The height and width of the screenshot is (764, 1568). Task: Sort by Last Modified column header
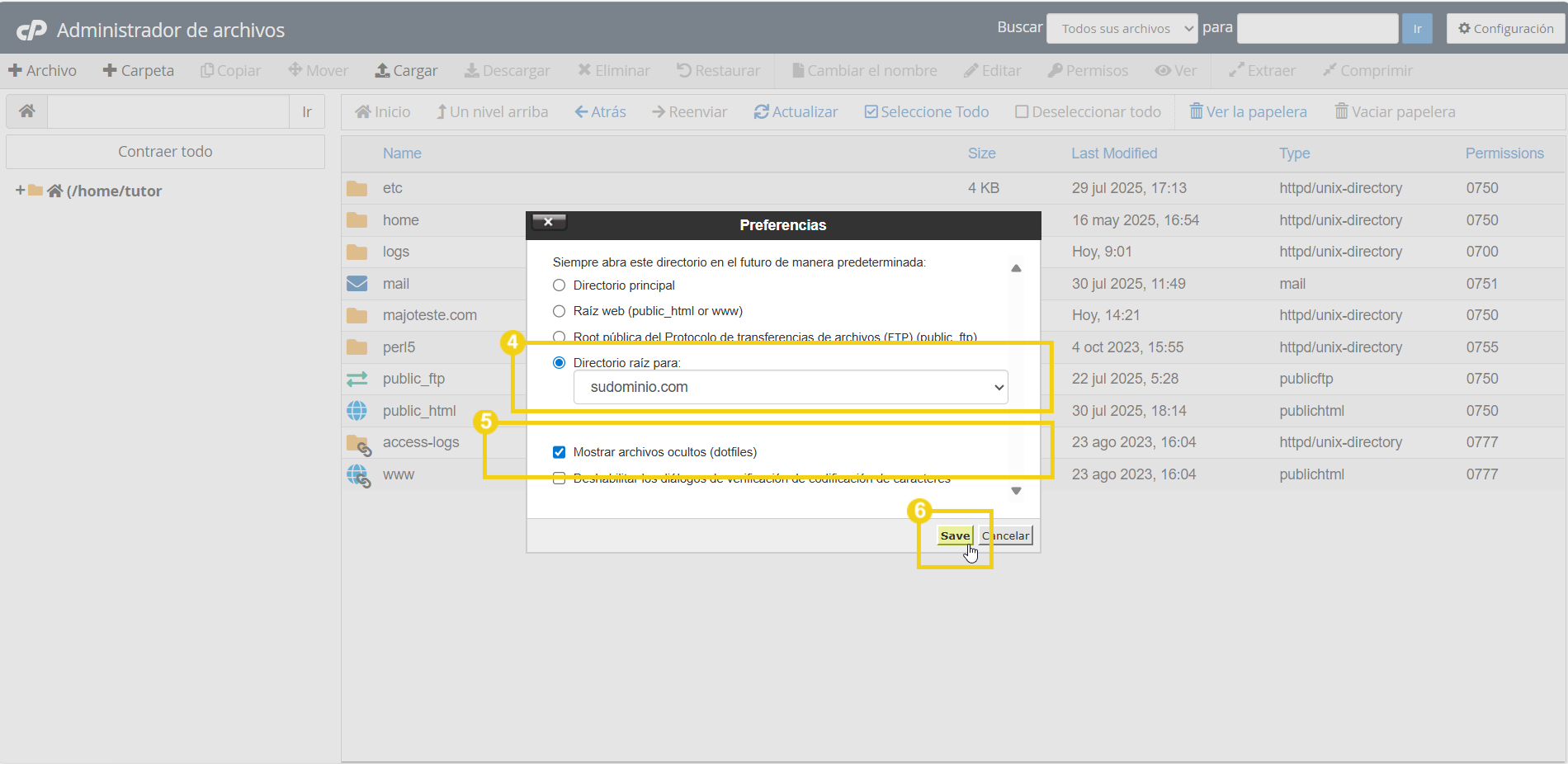[x=1114, y=153]
